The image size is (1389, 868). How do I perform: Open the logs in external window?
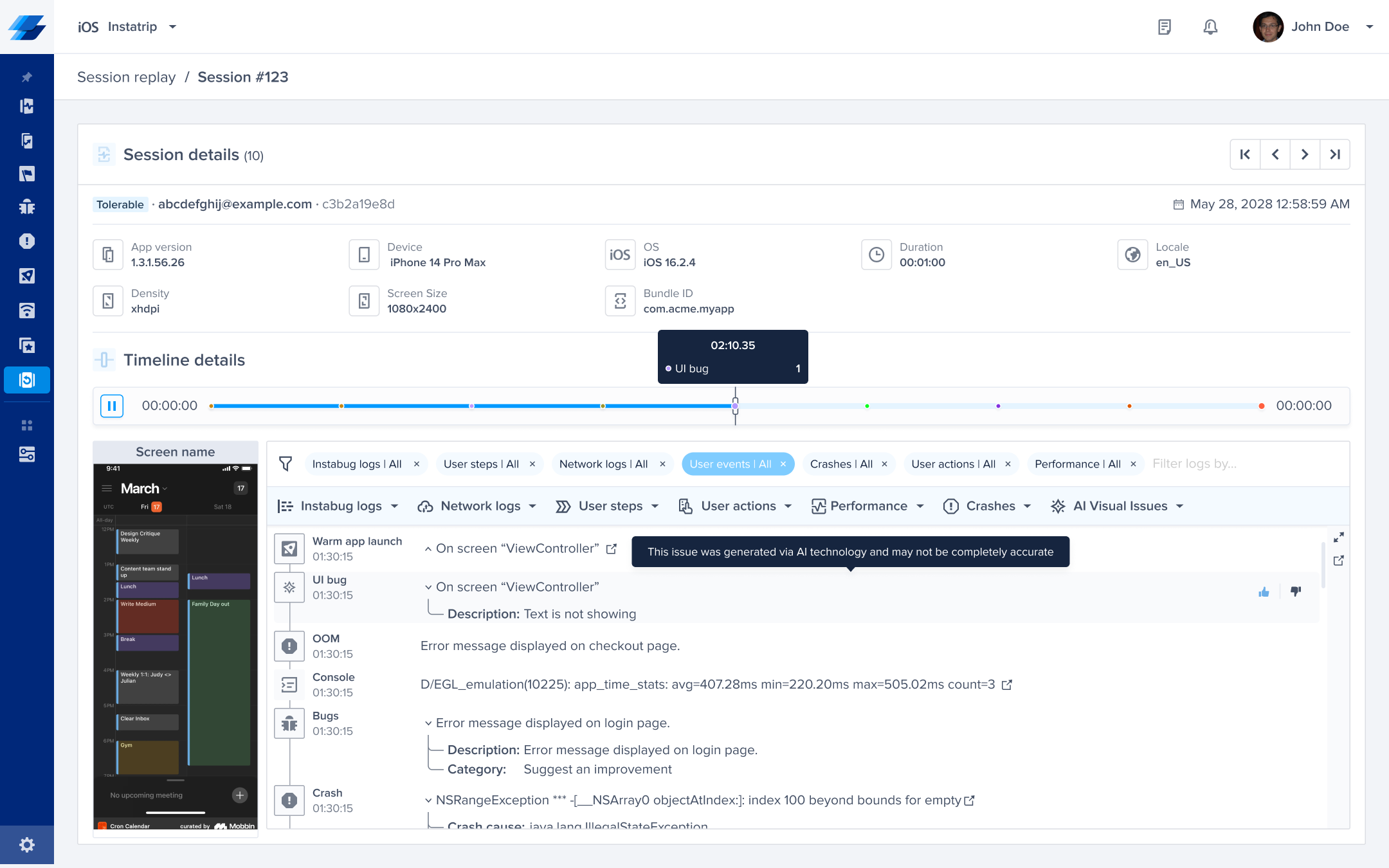1339,561
